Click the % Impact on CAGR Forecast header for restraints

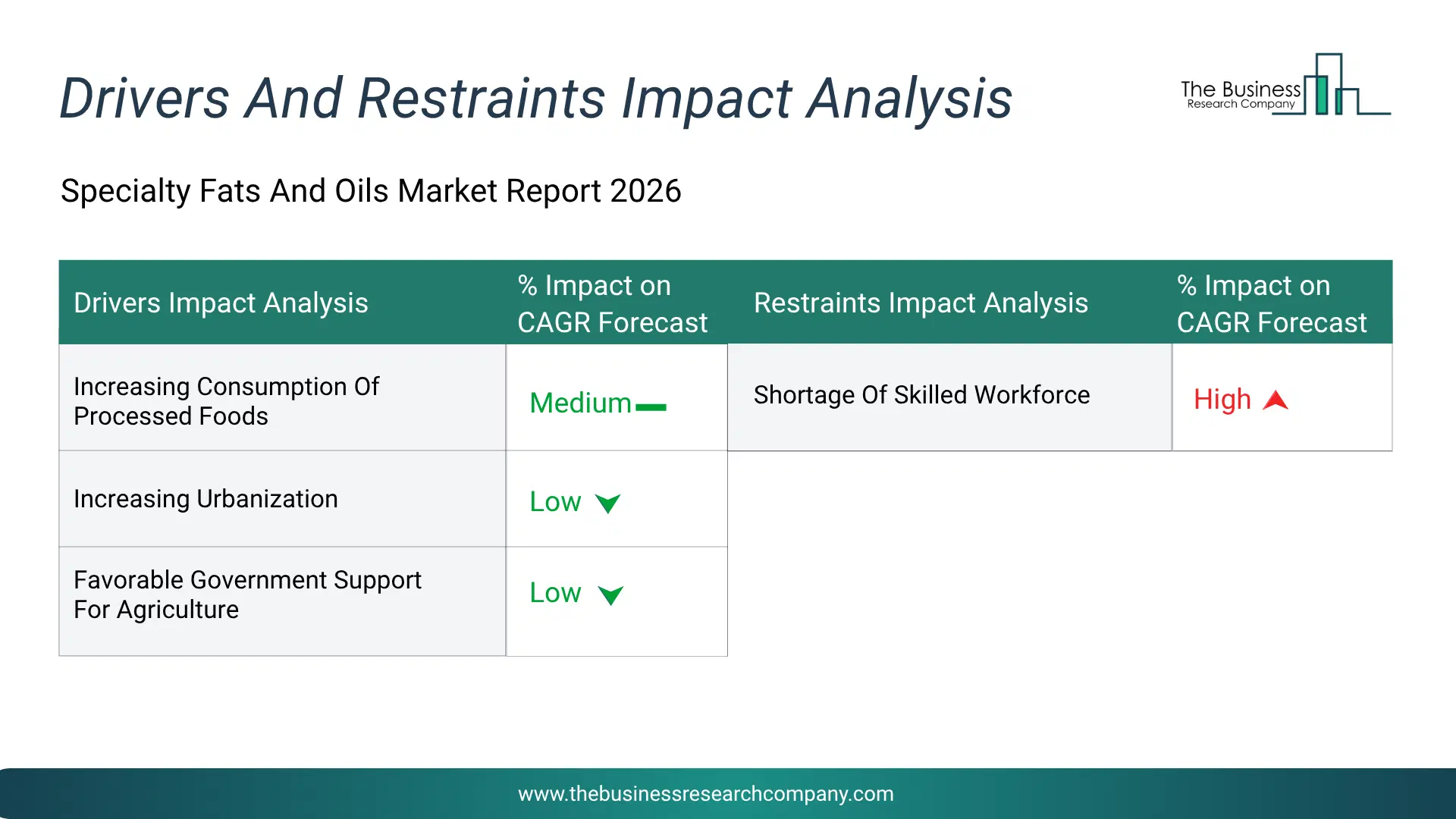pos(1282,303)
